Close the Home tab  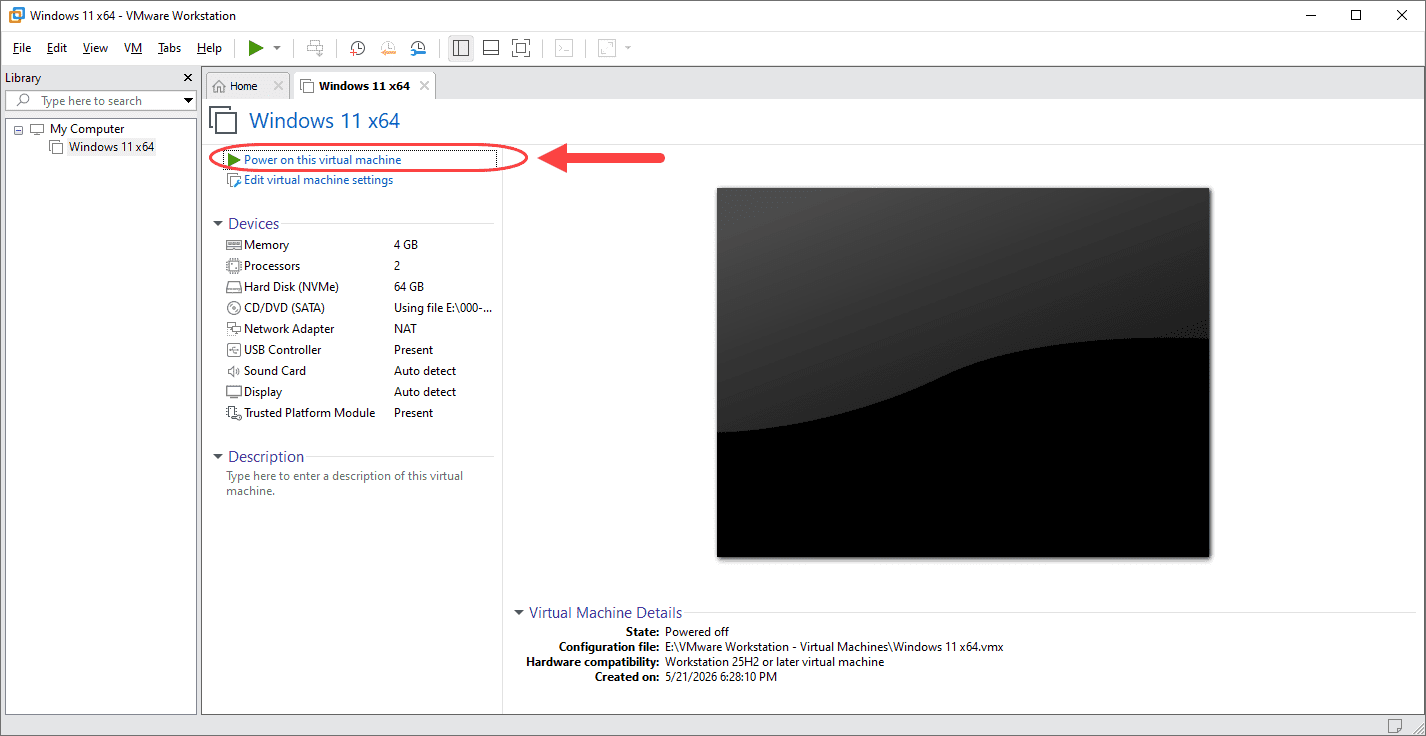click(279, 86)
